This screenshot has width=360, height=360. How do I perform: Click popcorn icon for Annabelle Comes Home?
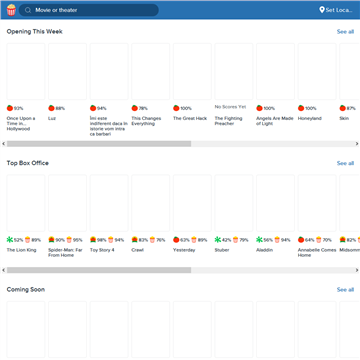(x=319, y=240)
